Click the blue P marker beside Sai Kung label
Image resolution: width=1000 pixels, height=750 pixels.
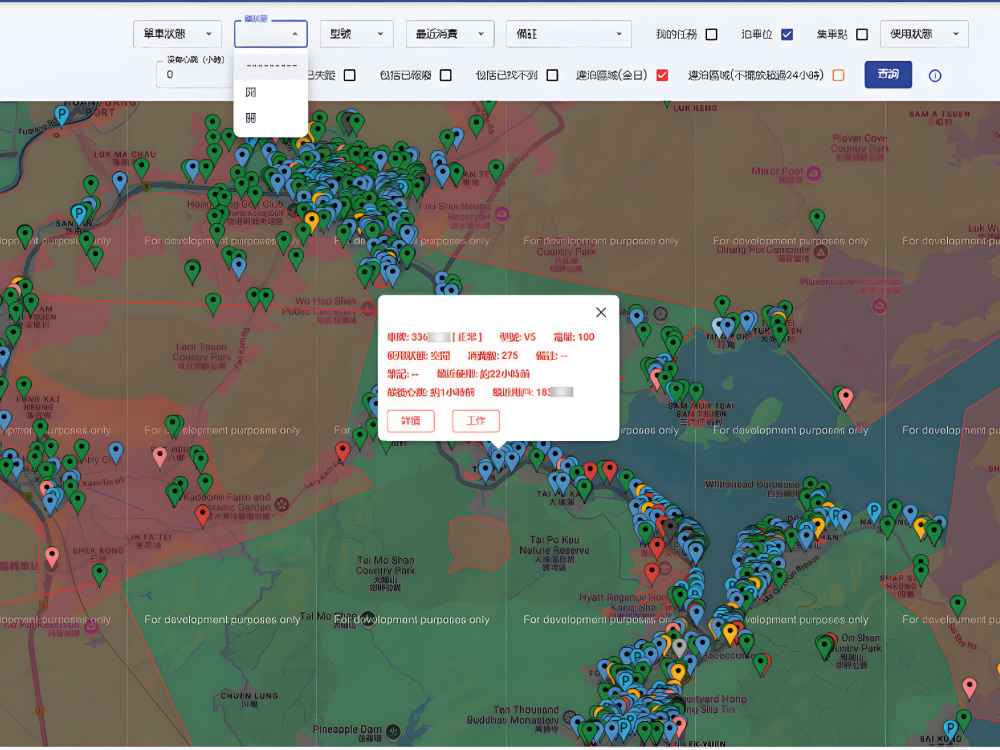[950, 729]
